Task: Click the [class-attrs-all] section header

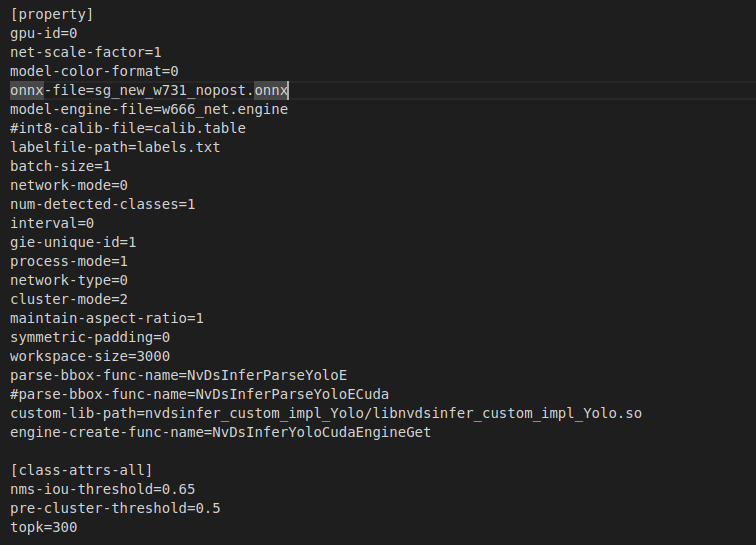Action: (x=81, y=470)
